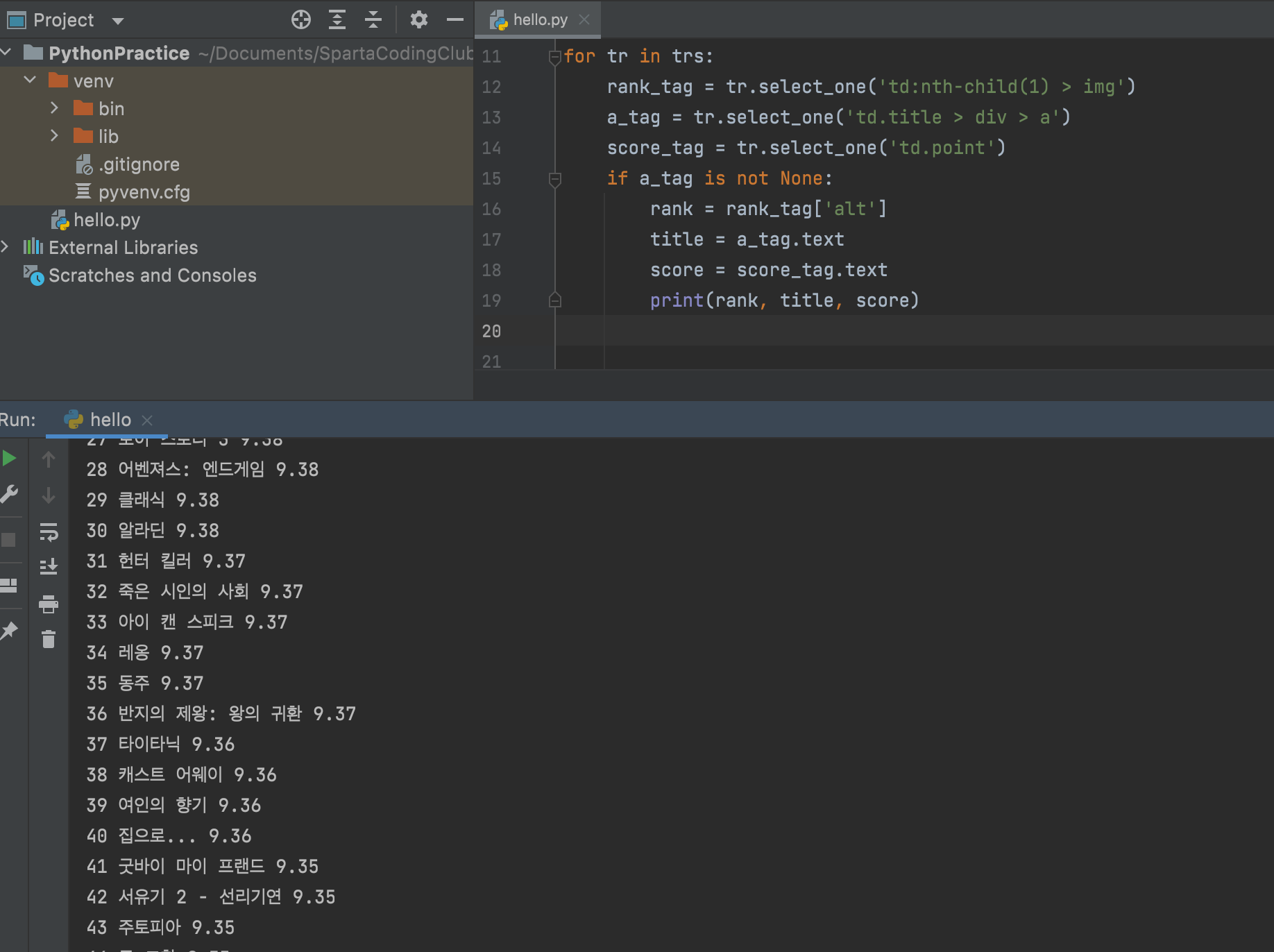Close the hello.py editor tab
1274x952 pixels.
pos(584,20)
